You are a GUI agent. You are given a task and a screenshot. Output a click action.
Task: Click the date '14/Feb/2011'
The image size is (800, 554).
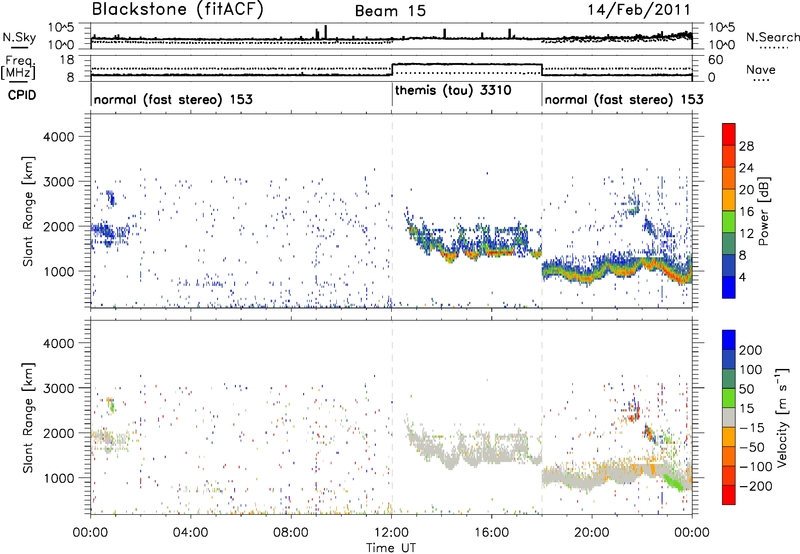tap(639, 10)
